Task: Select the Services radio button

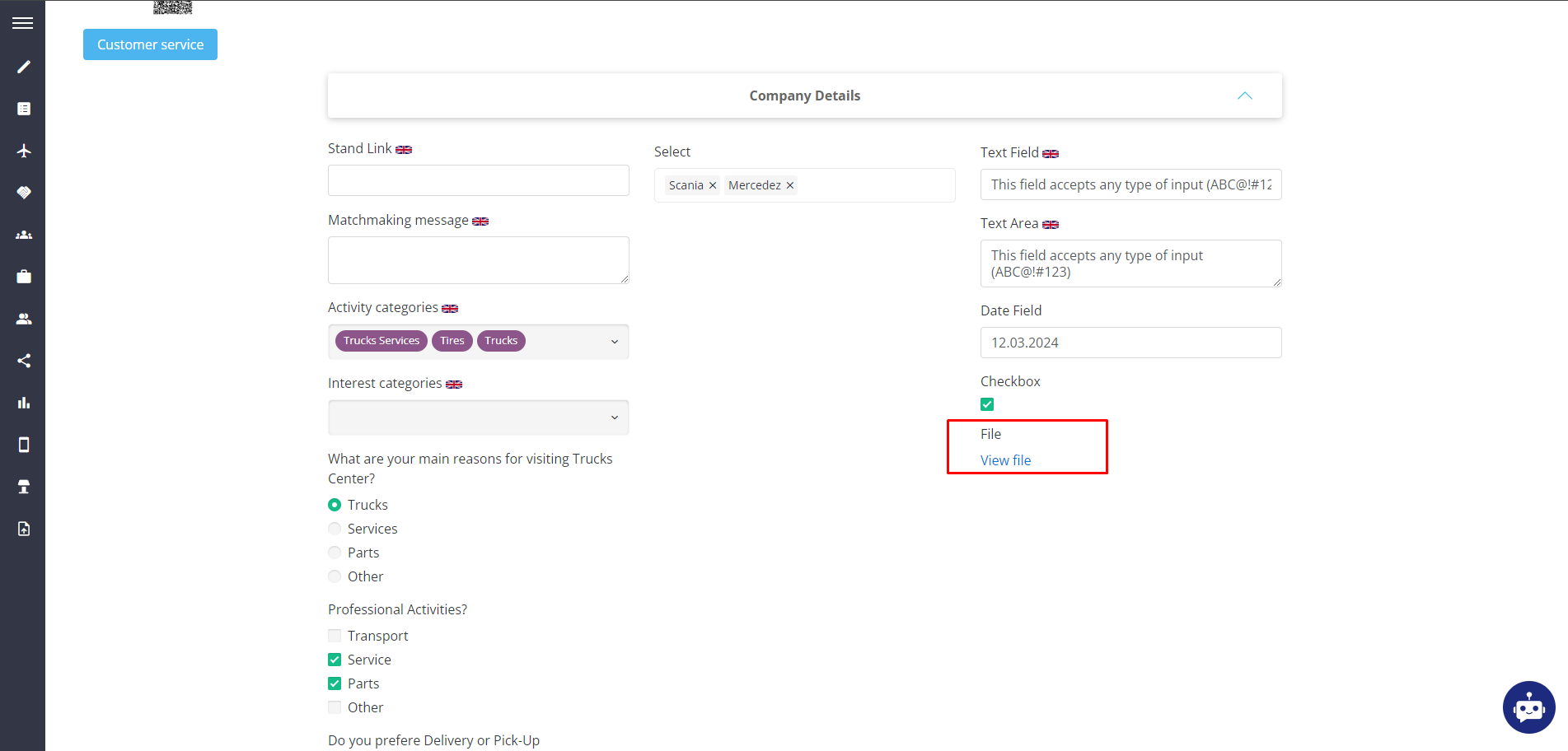Action: pyautogui.click(x=335, y=528)
